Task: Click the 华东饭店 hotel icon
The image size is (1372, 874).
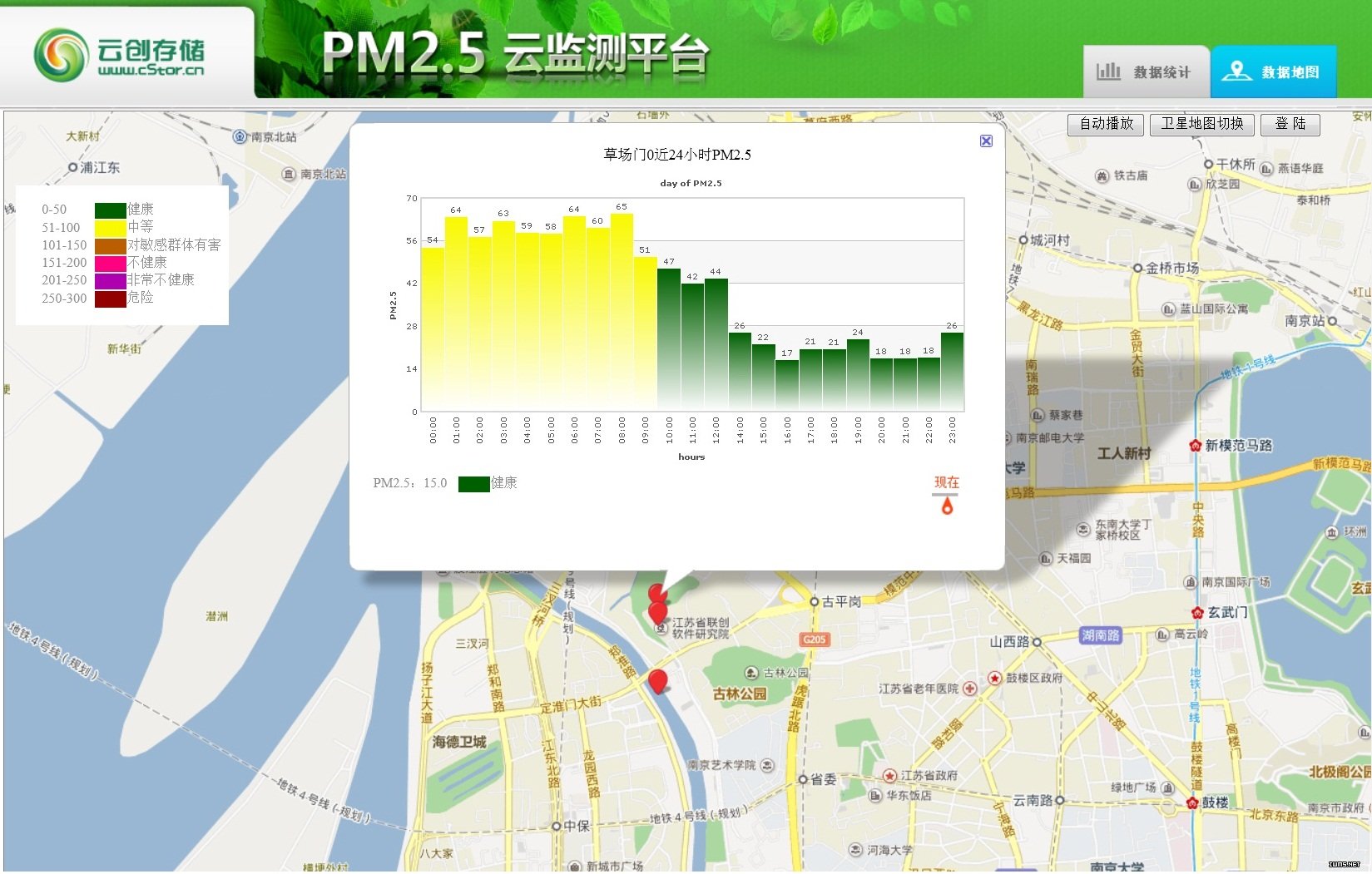Action: click(x=875, y=796)
